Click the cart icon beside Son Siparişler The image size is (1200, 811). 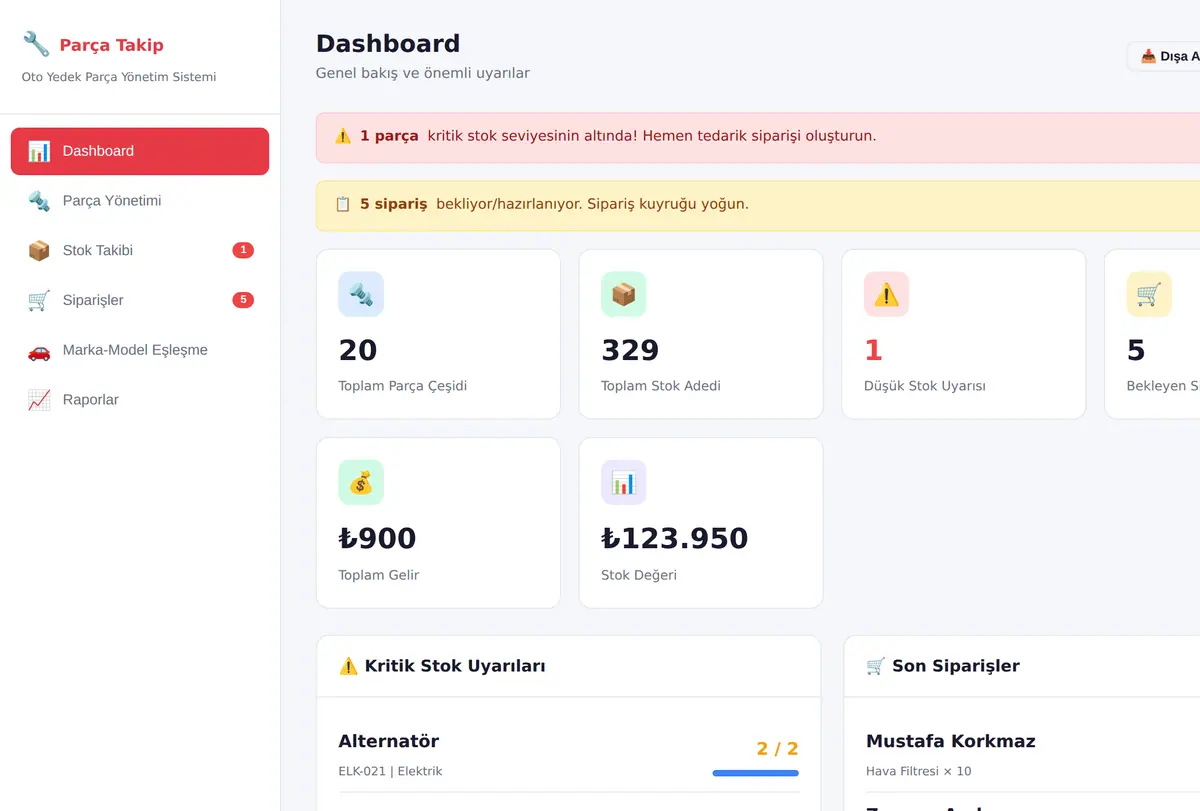coord(876,666)
